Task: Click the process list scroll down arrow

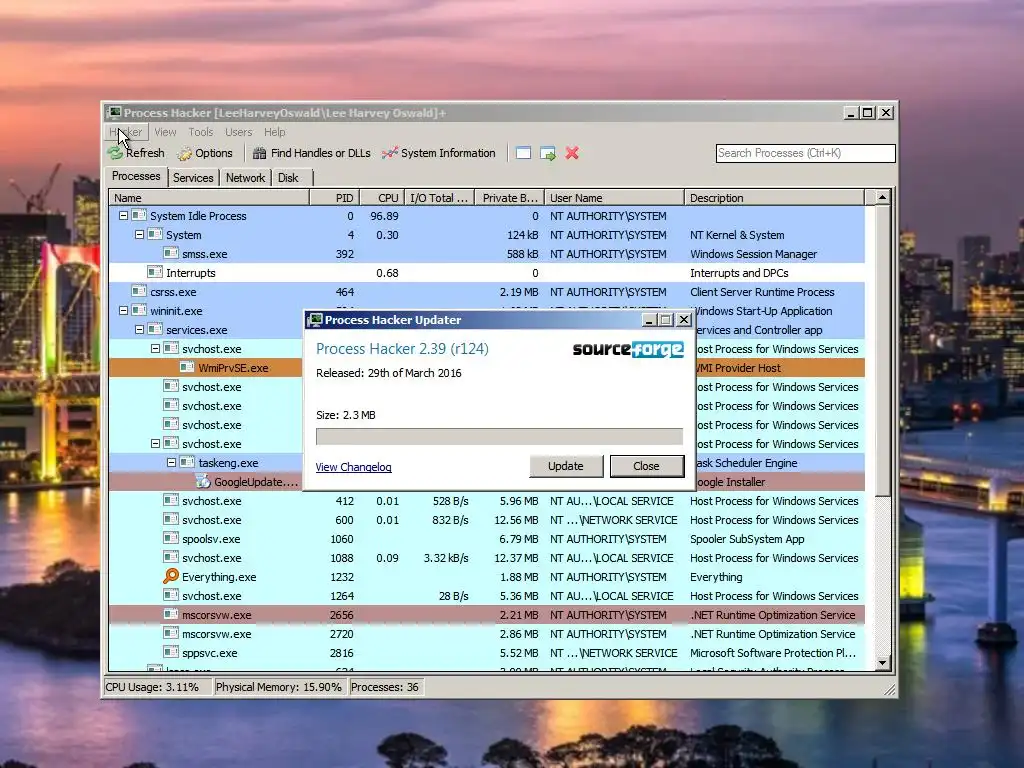Action: pyautogui.click(x=882, y=664)
